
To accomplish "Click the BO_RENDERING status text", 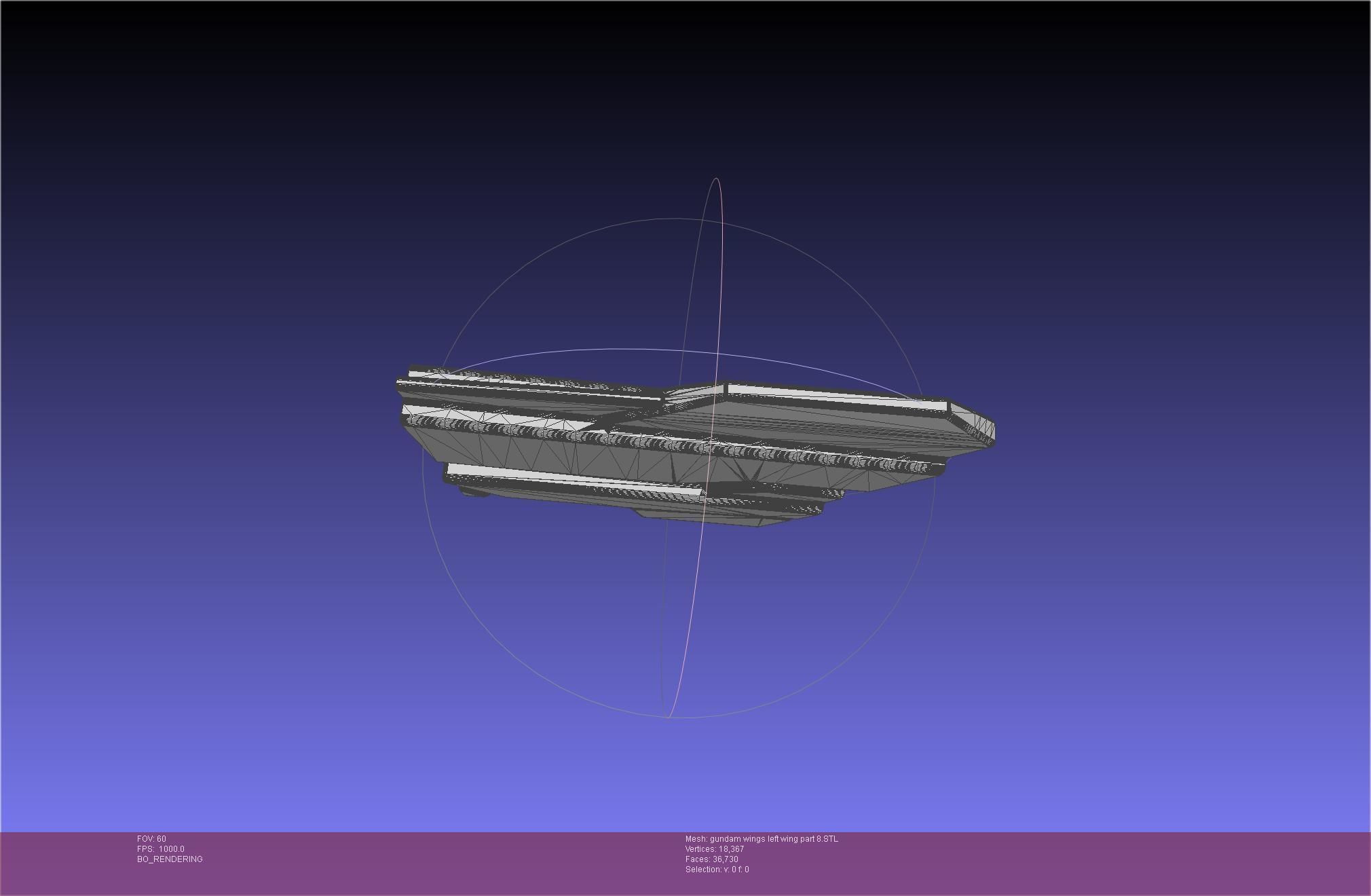I will pyautogui.click(x=170, y=859).
